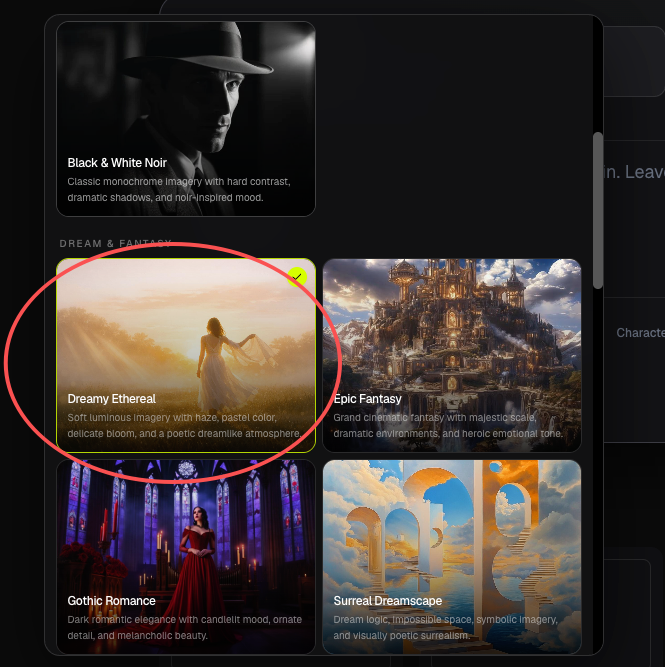Click the Black & White Noir title text
This screenshot has height=667, width=665.
pyautogui.click(x=117, y=162)
